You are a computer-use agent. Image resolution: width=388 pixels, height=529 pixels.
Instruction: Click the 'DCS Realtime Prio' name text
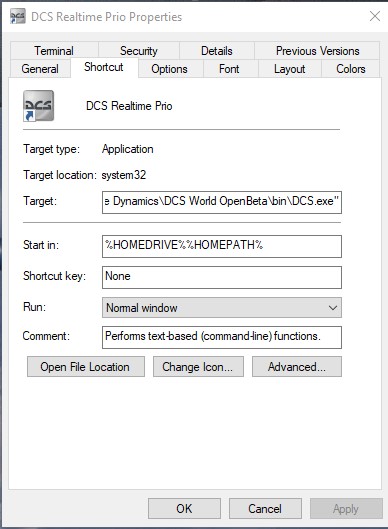tap(129, 106)
